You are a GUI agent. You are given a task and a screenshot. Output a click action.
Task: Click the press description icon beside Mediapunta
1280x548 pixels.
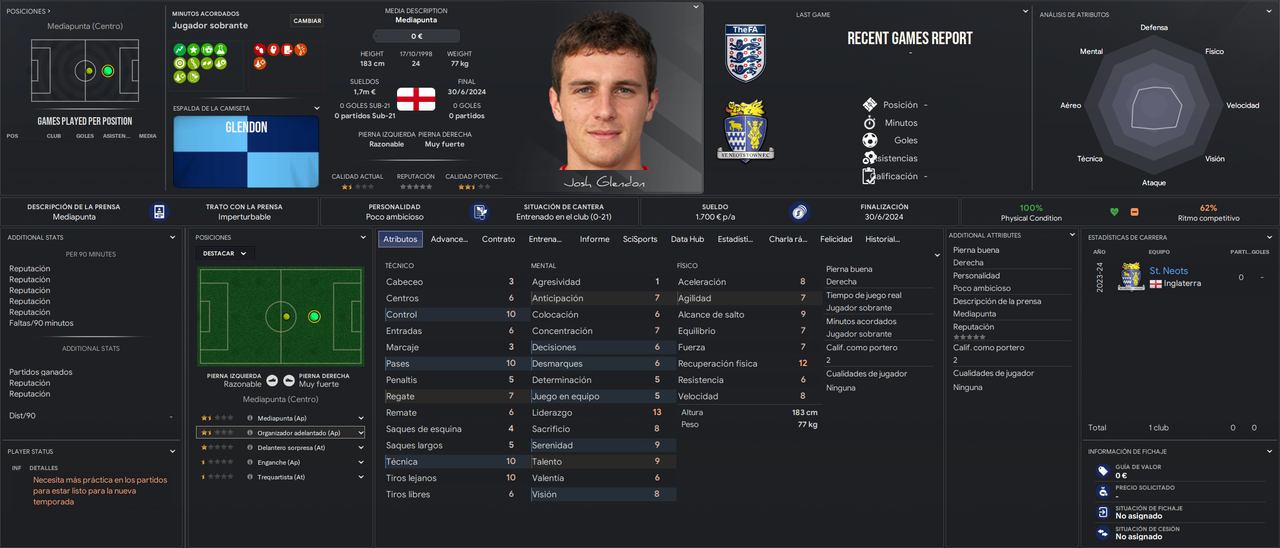click(159, 212)
